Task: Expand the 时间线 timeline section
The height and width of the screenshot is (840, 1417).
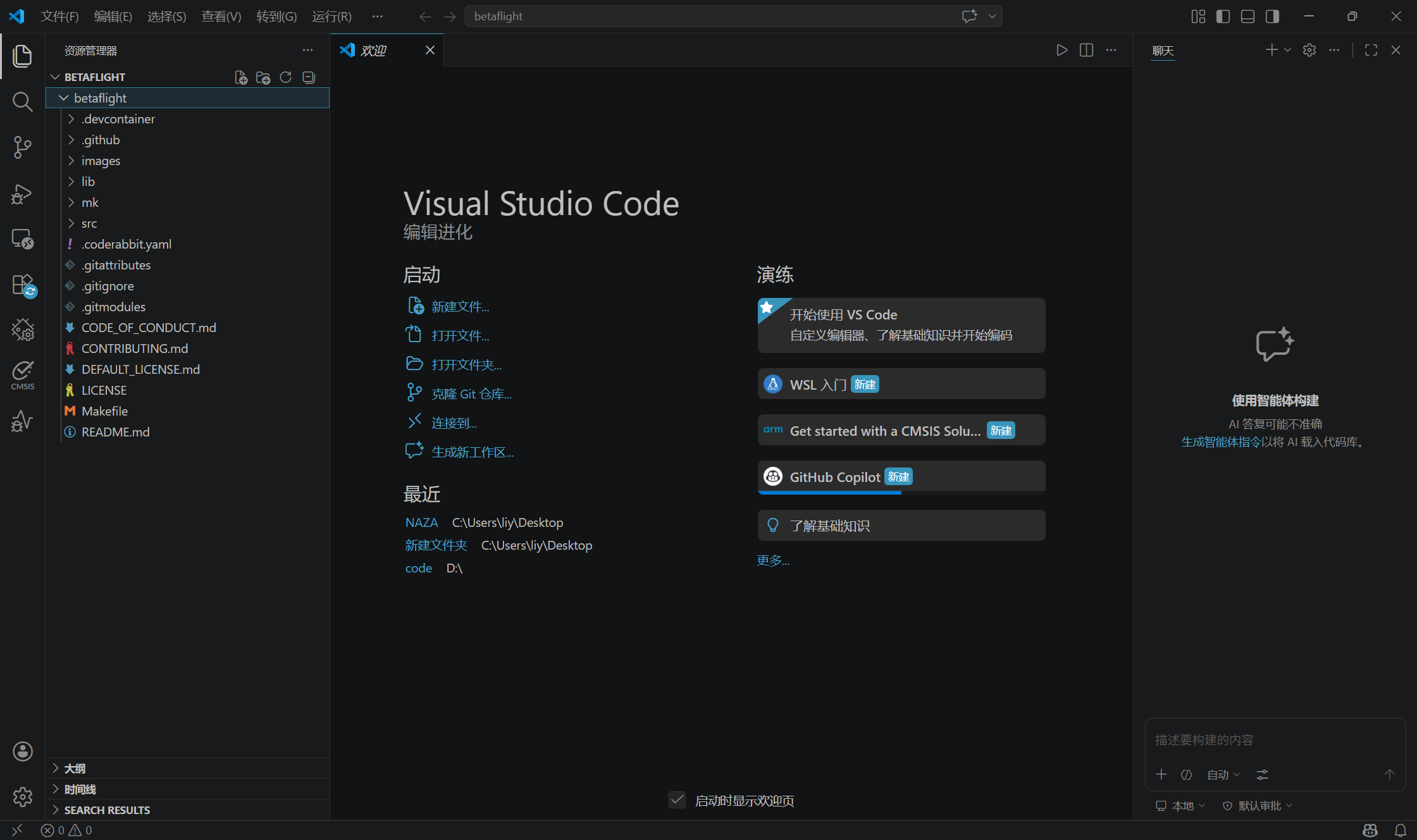Action: 187,789
